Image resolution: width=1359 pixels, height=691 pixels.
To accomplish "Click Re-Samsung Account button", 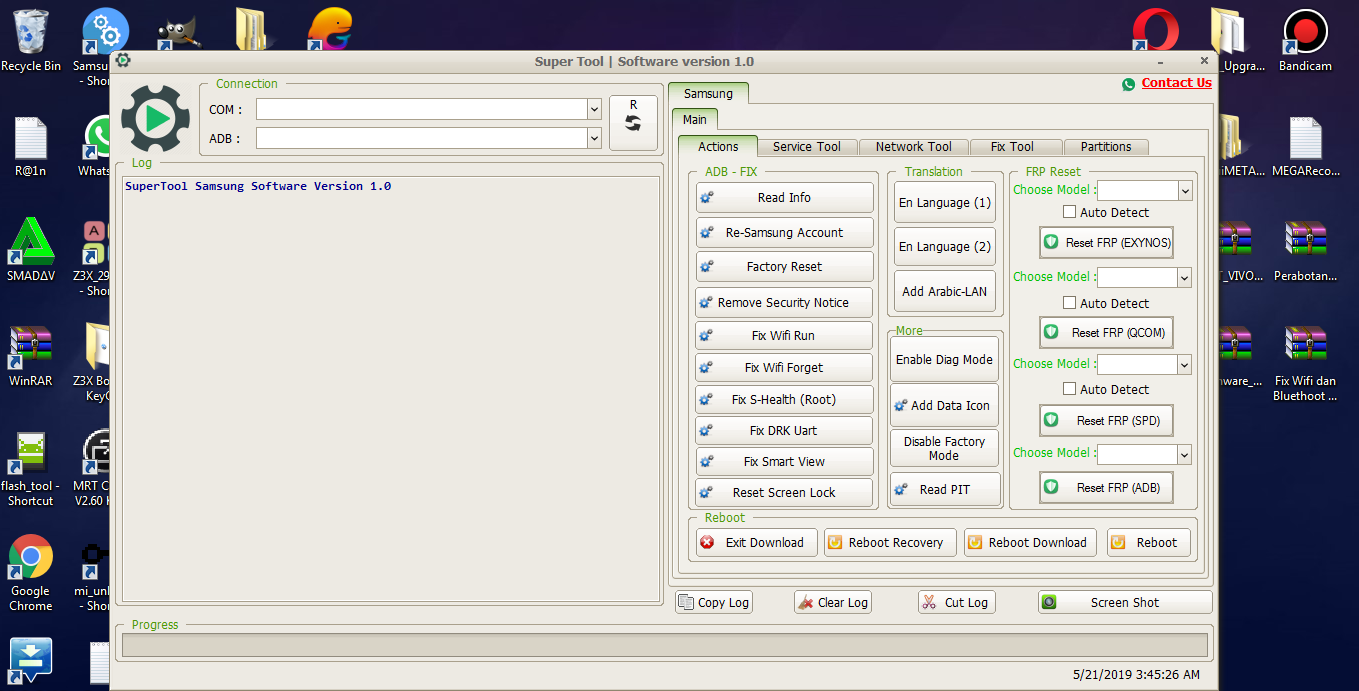I will click(784, 233).
